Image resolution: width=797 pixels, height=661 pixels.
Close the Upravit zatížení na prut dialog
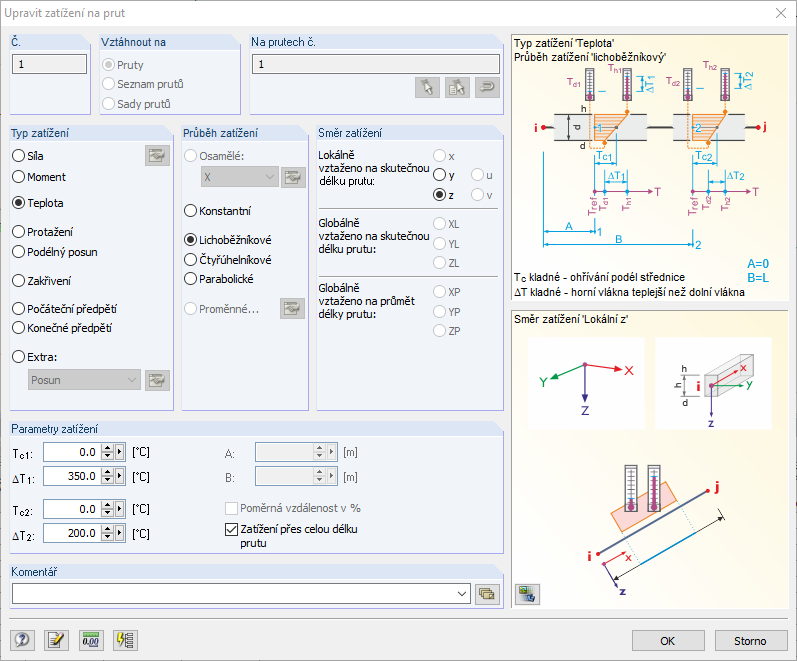(781, 13)
